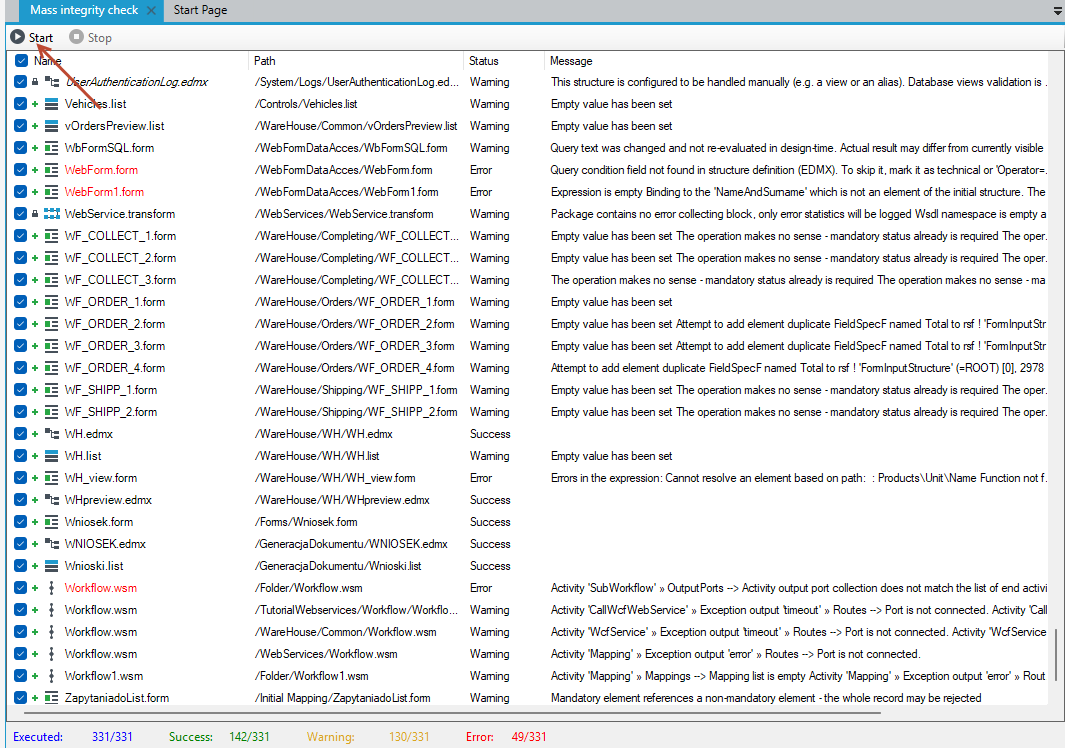
Task: Click the horizontal scrollbar below the list
Action: point(452,713)
